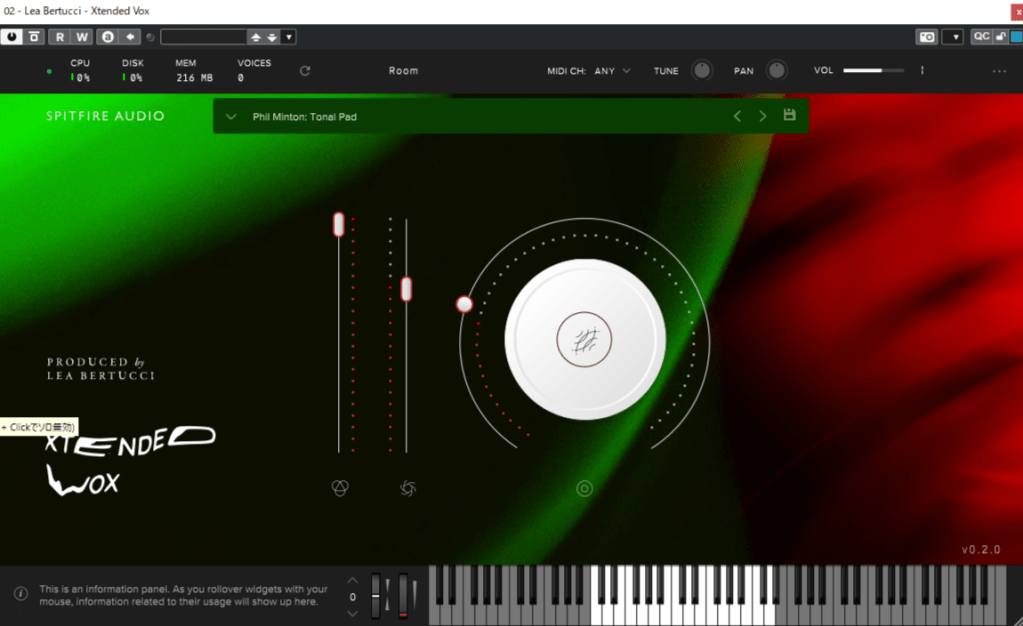Click the three-circles icon below the left slider
The image size is (1023, 626).
click(340, 488)
